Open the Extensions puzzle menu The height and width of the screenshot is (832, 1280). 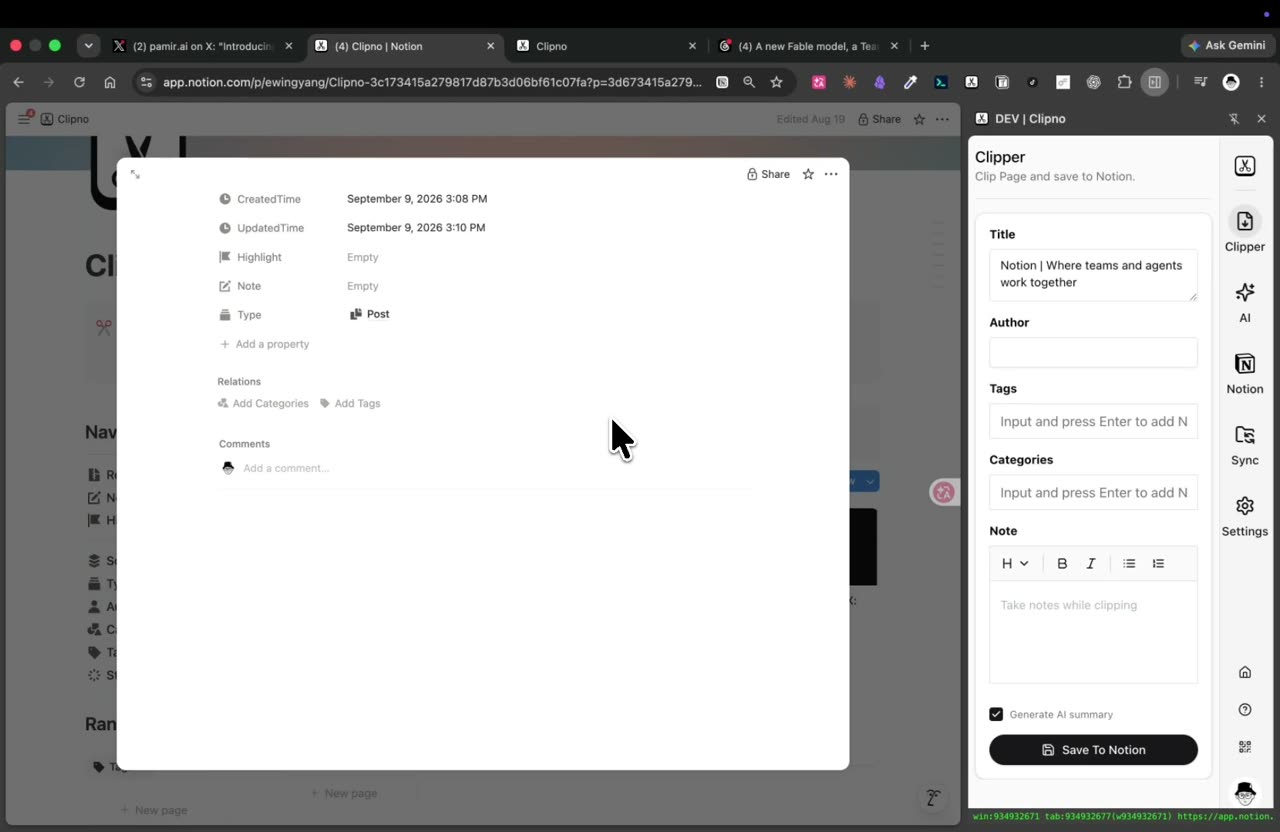[1124, 82]
